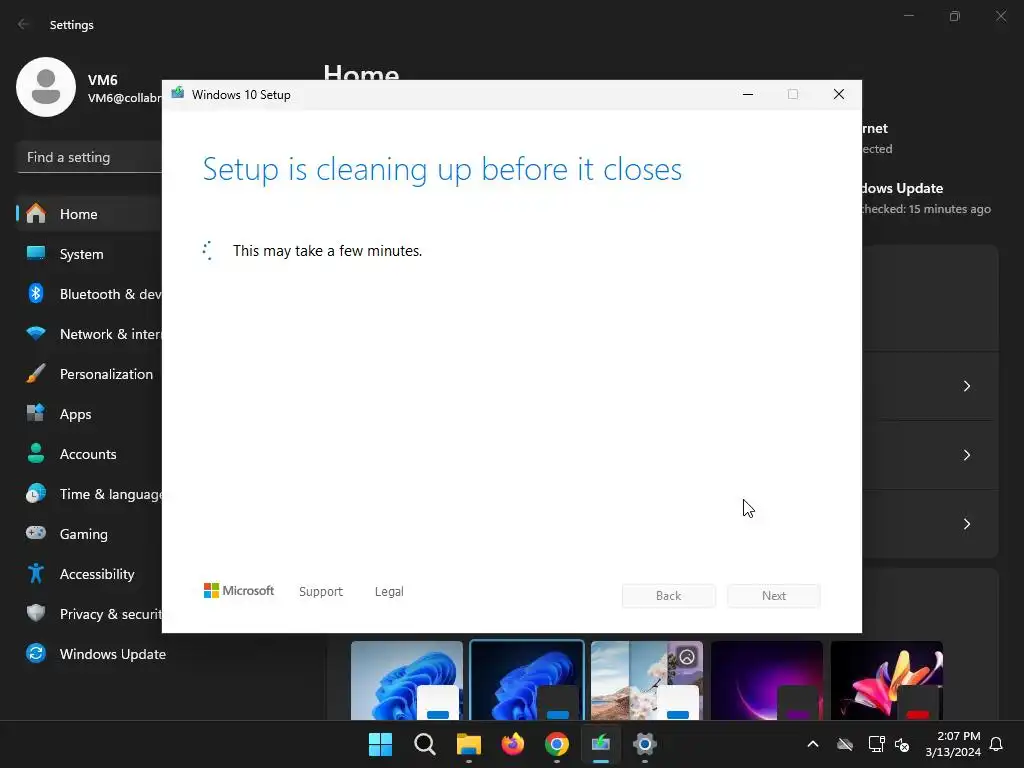Open the Windows Start menu
The height and width of the screenshot is (768, 1024).
(x=380, y=744)
